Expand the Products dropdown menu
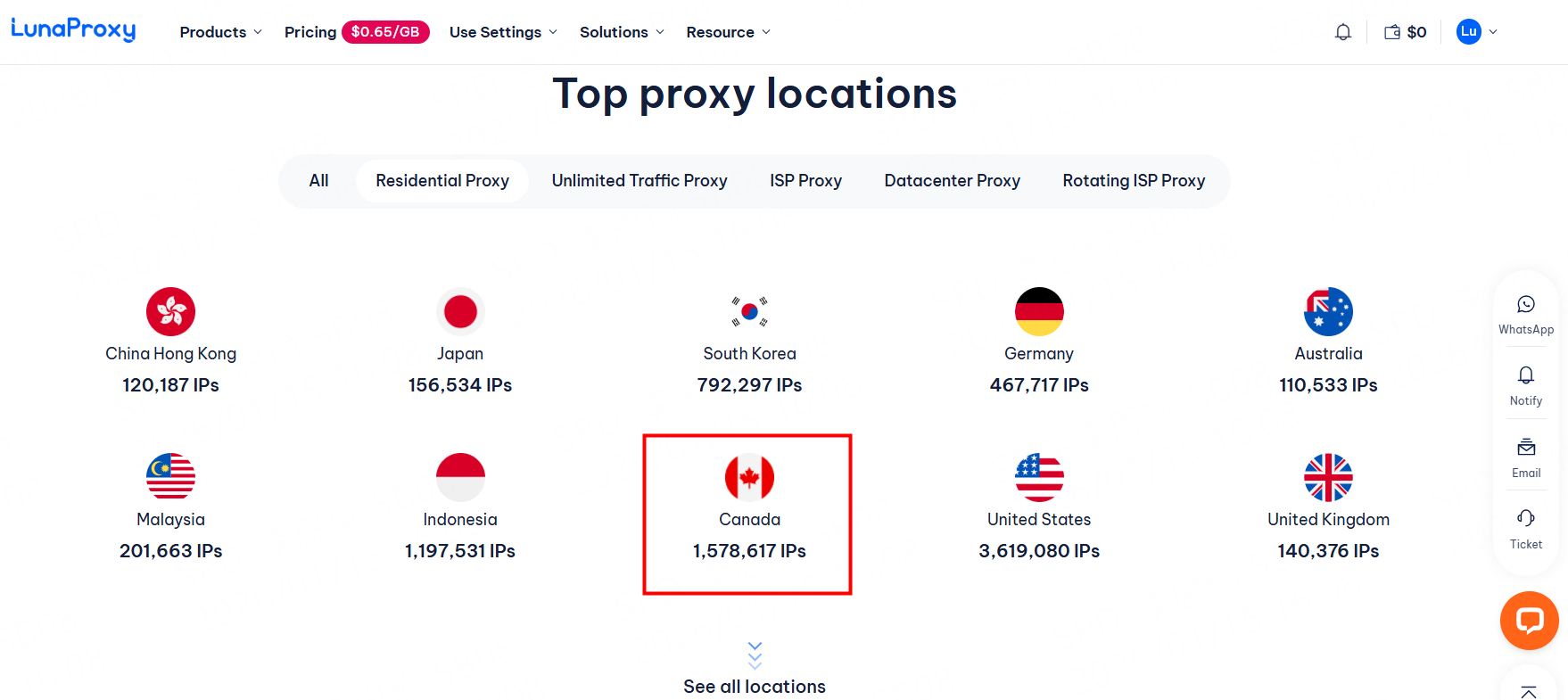The height and width of the screenshot is (700, 1568). 220,32
